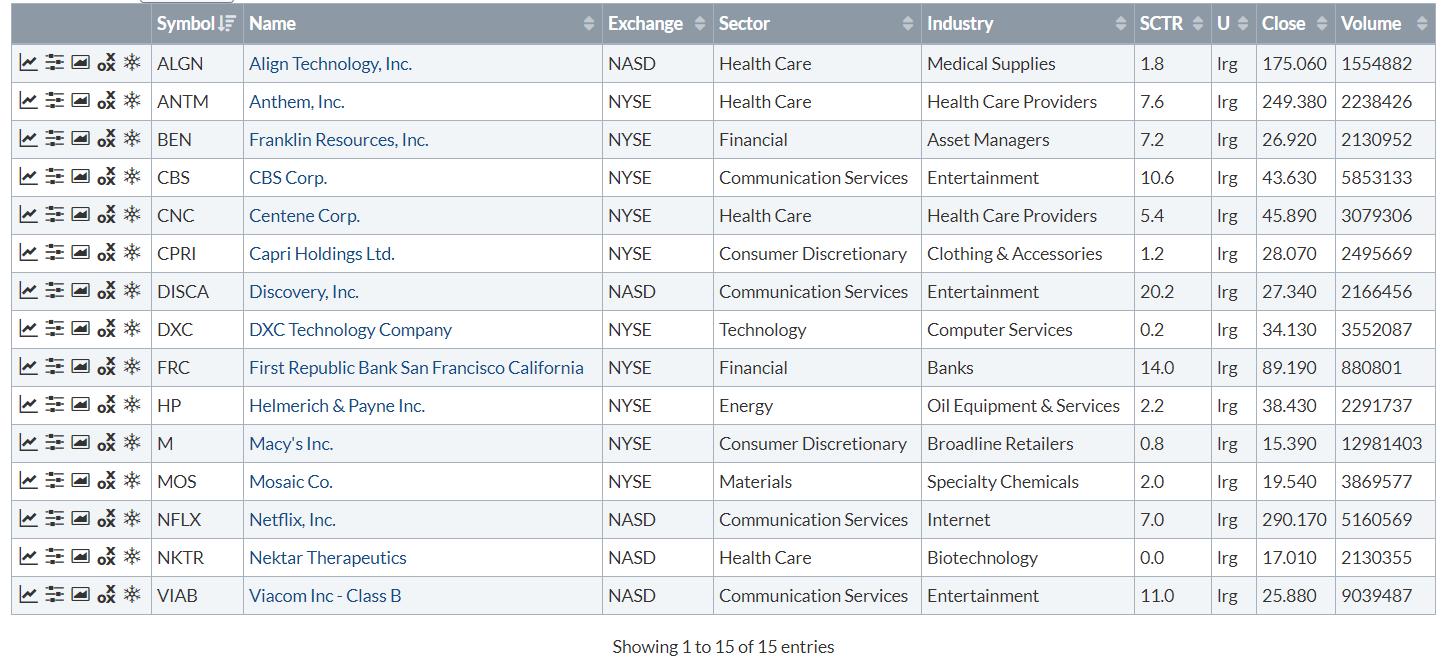Click the snowflake icon in the MOS row

click(132, 481)
